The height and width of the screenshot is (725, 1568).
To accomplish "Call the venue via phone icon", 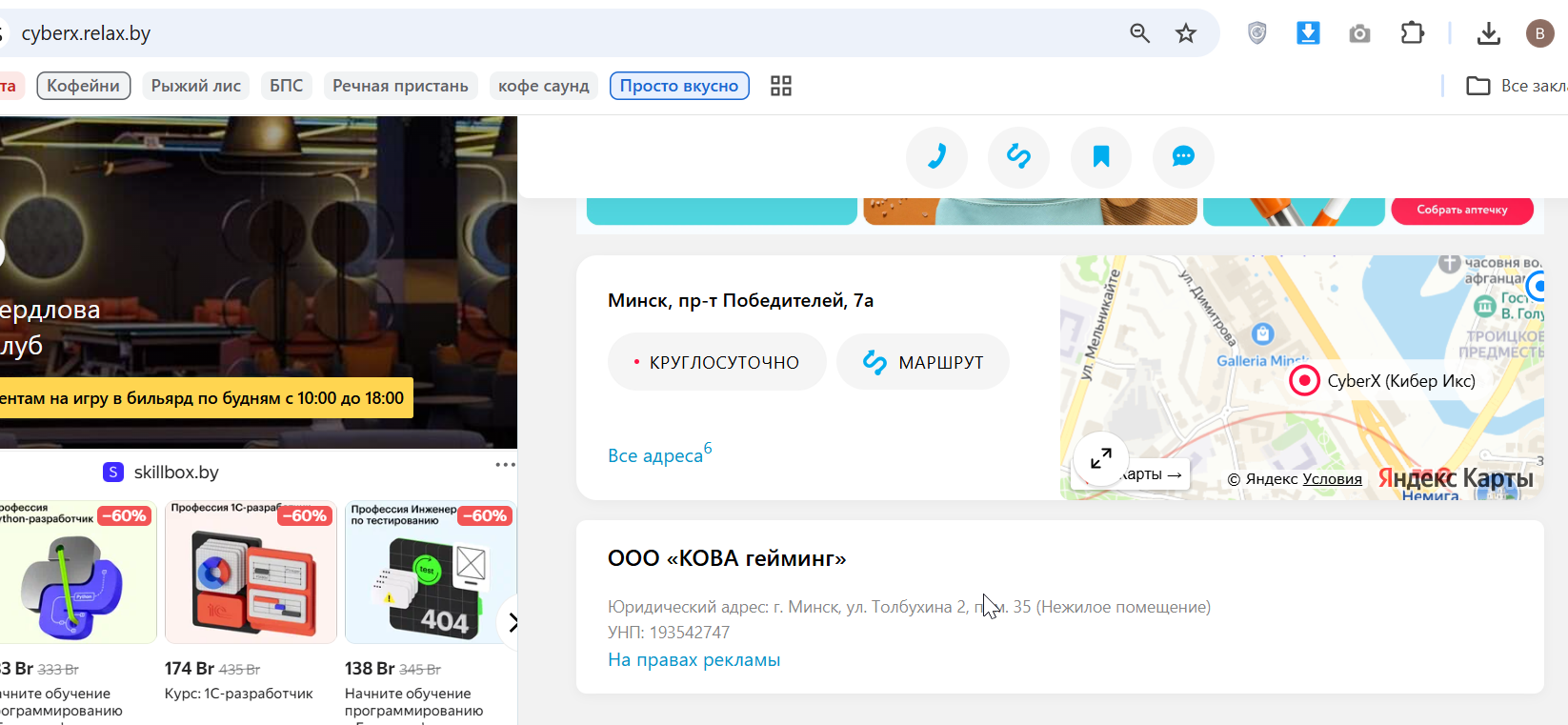I will click(936, 156).
